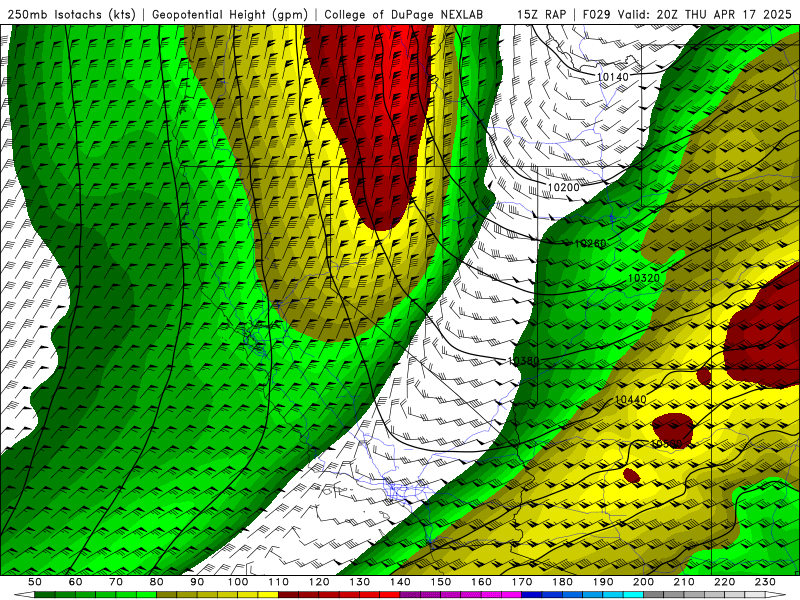Click the 50 value on the legend

coord(35,582)
